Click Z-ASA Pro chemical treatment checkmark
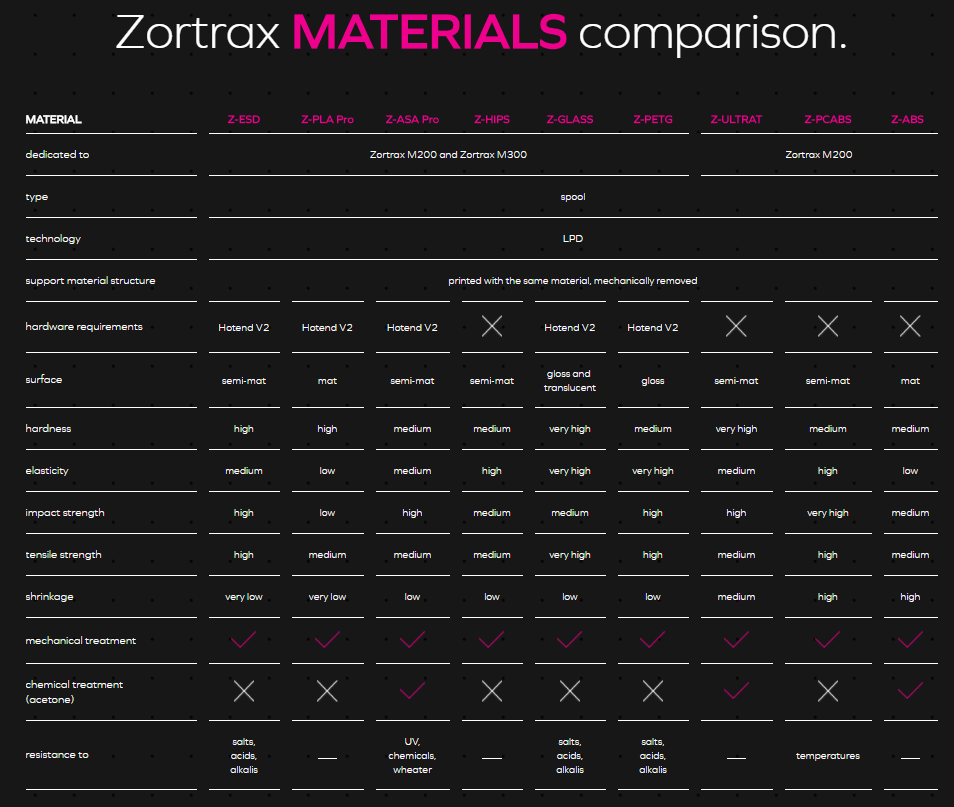Image resolution: width=954 pixels, height=807 pixels. pos(413,691)
